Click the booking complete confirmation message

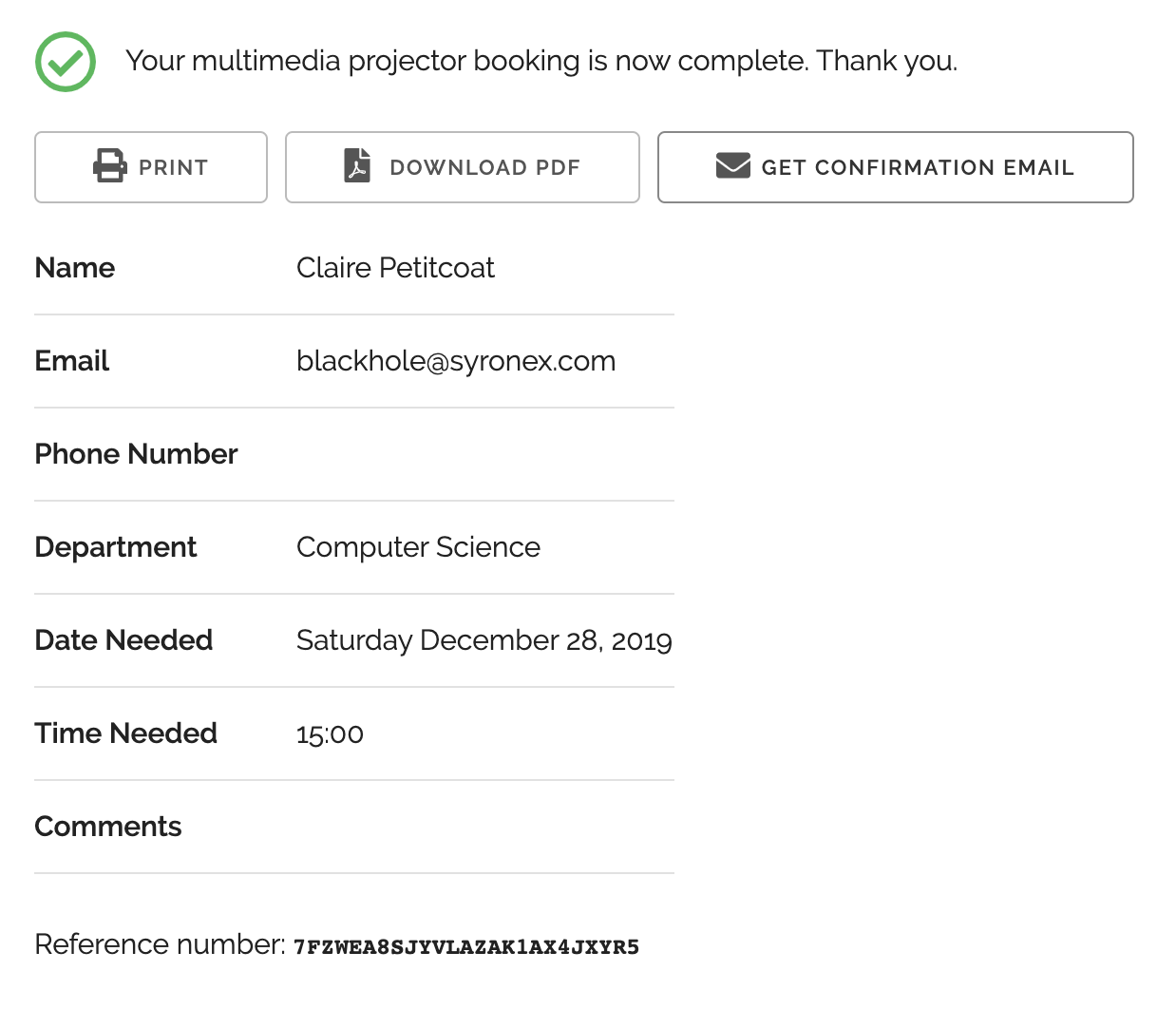[541, 61]
